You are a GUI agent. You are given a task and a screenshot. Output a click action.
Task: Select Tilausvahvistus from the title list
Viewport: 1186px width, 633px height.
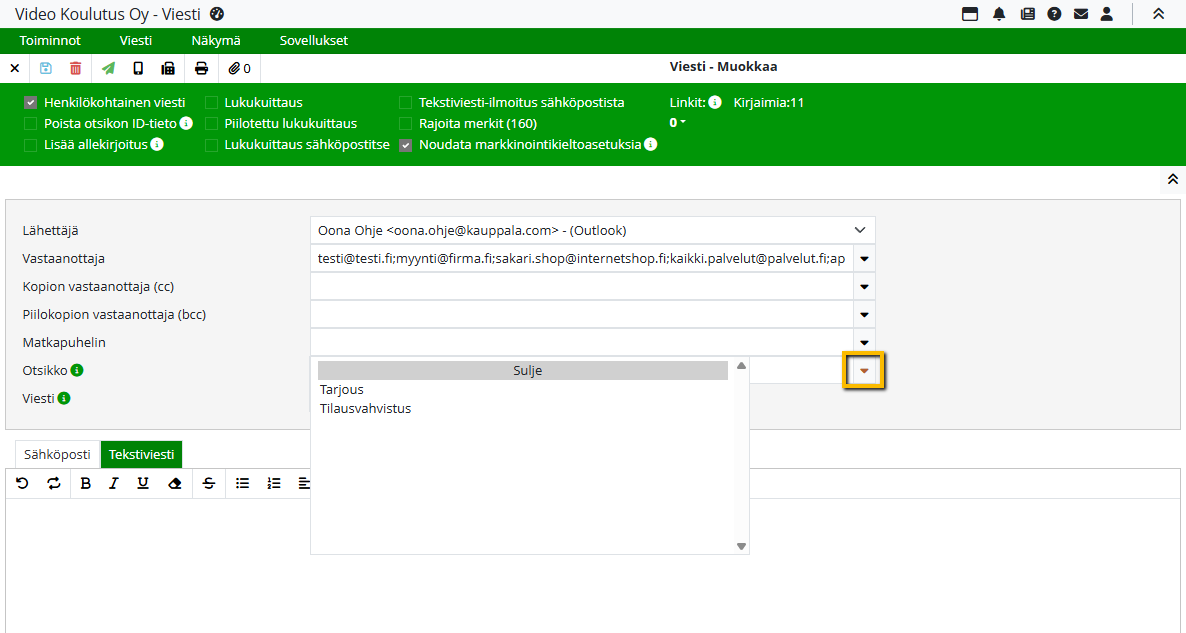click(x=365, y=408)
